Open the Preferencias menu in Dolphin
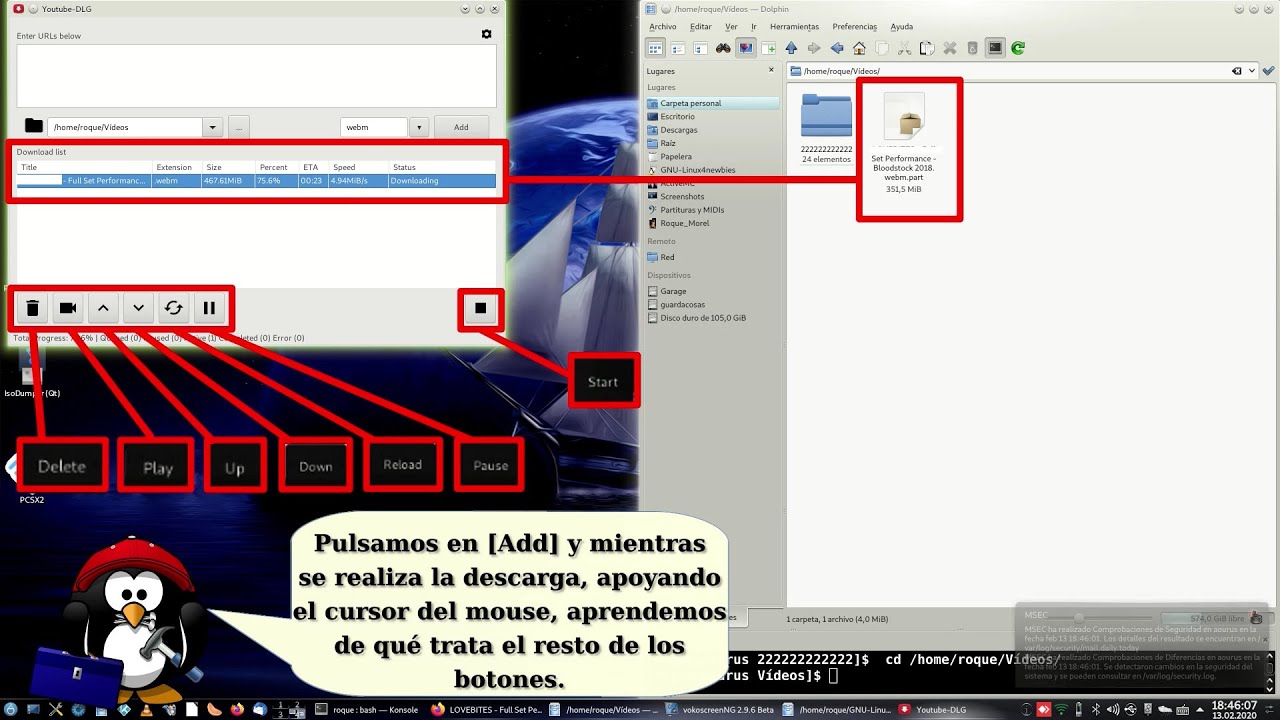The image size is (1280, 720). [x=855, y=27]
